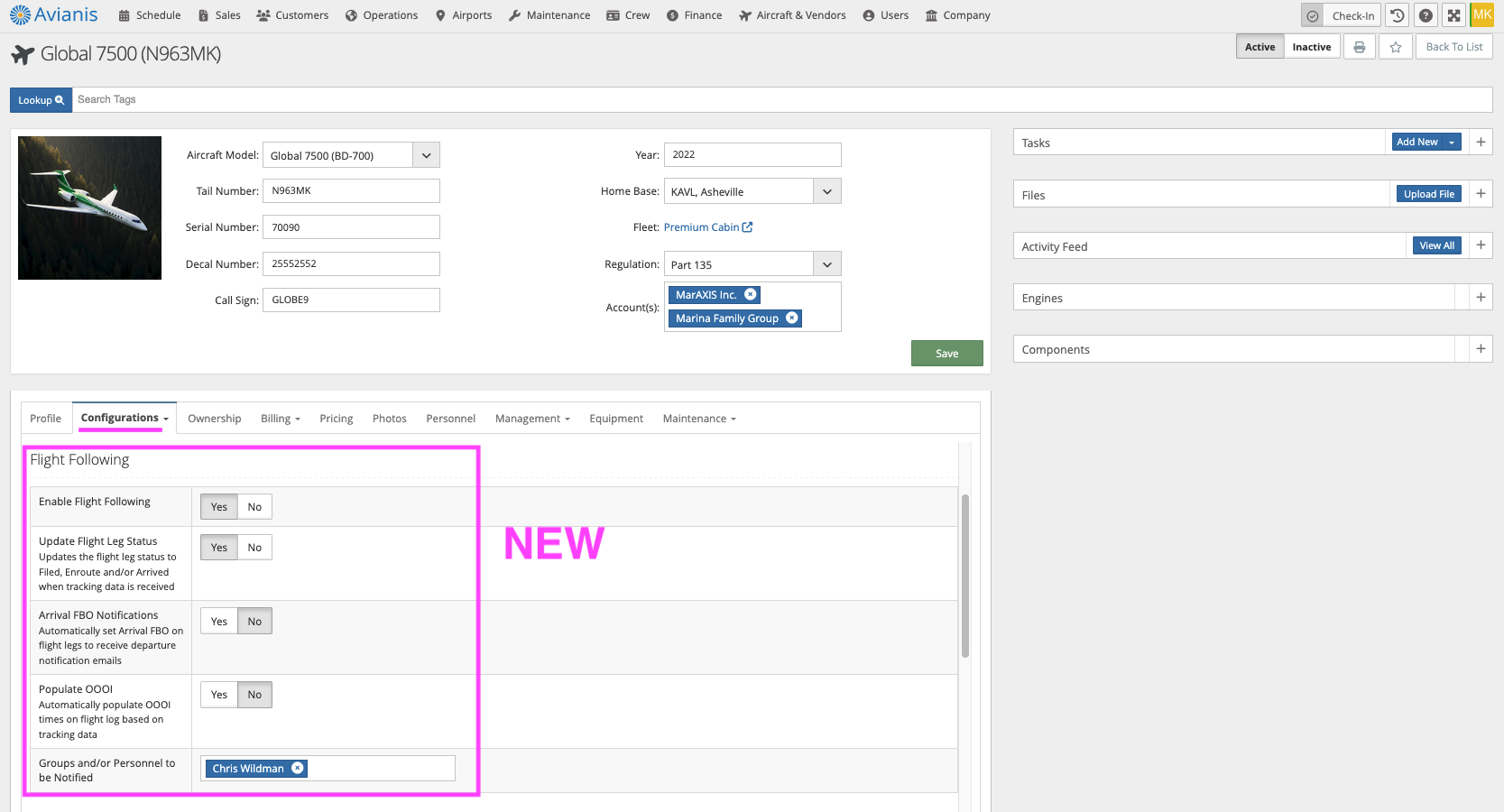This screenshot has width=1504, height=812.
Task: Set Update Flight Leg Status to No
Action: point(254,547)
